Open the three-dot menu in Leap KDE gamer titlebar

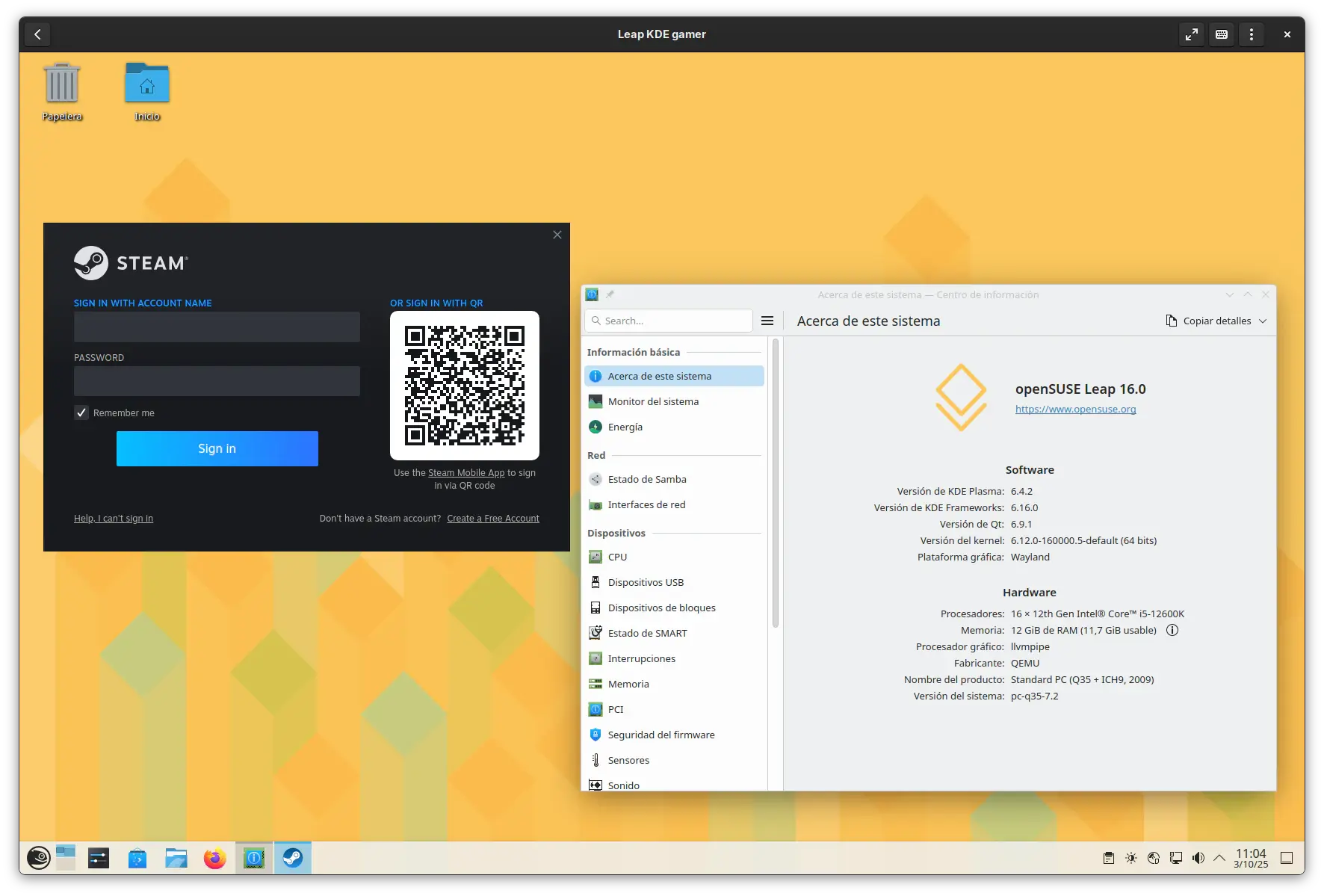click(x=1252, y=34)
